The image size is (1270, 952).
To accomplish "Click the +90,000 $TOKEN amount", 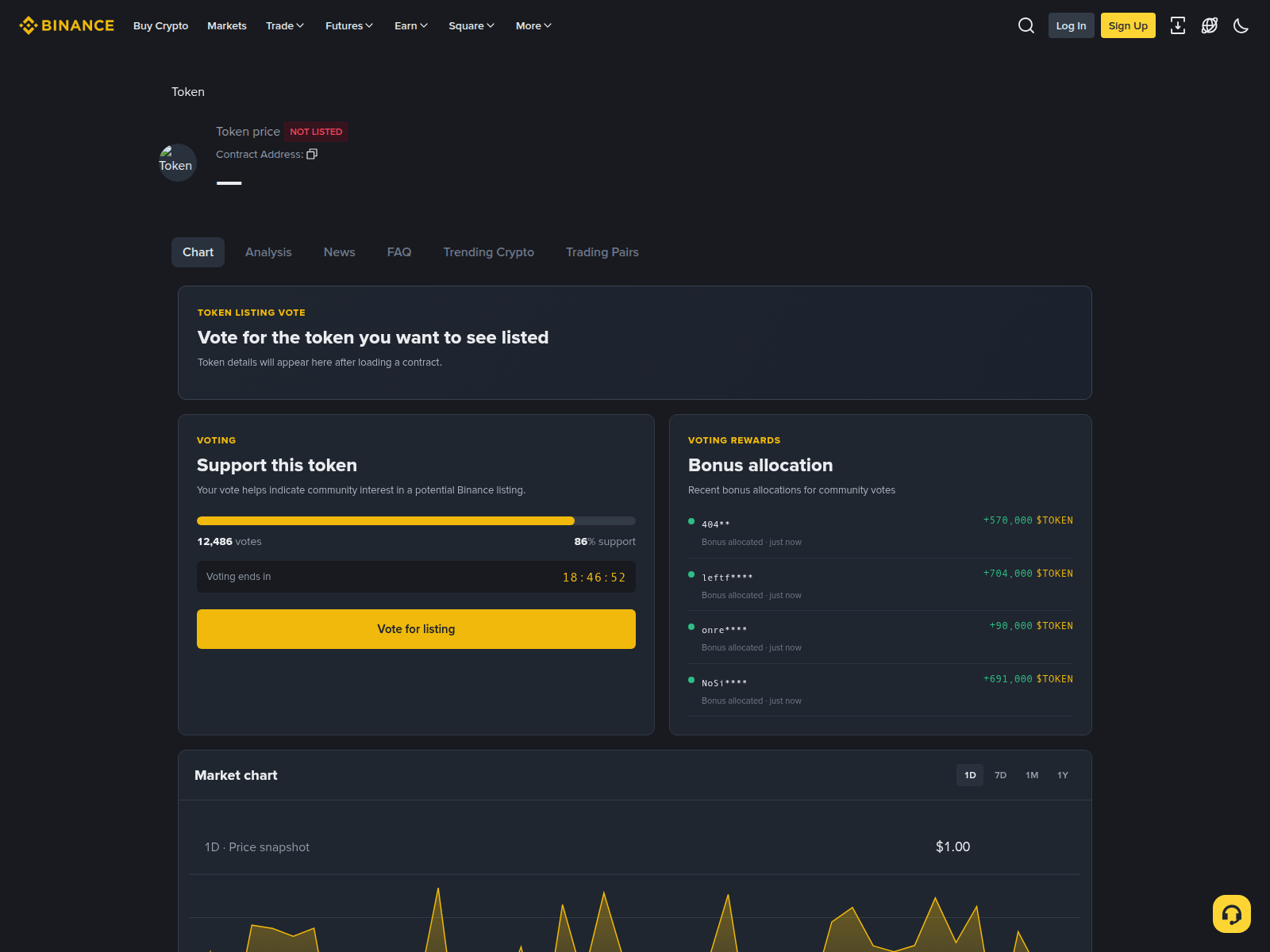I will [x=1031, y=626].
